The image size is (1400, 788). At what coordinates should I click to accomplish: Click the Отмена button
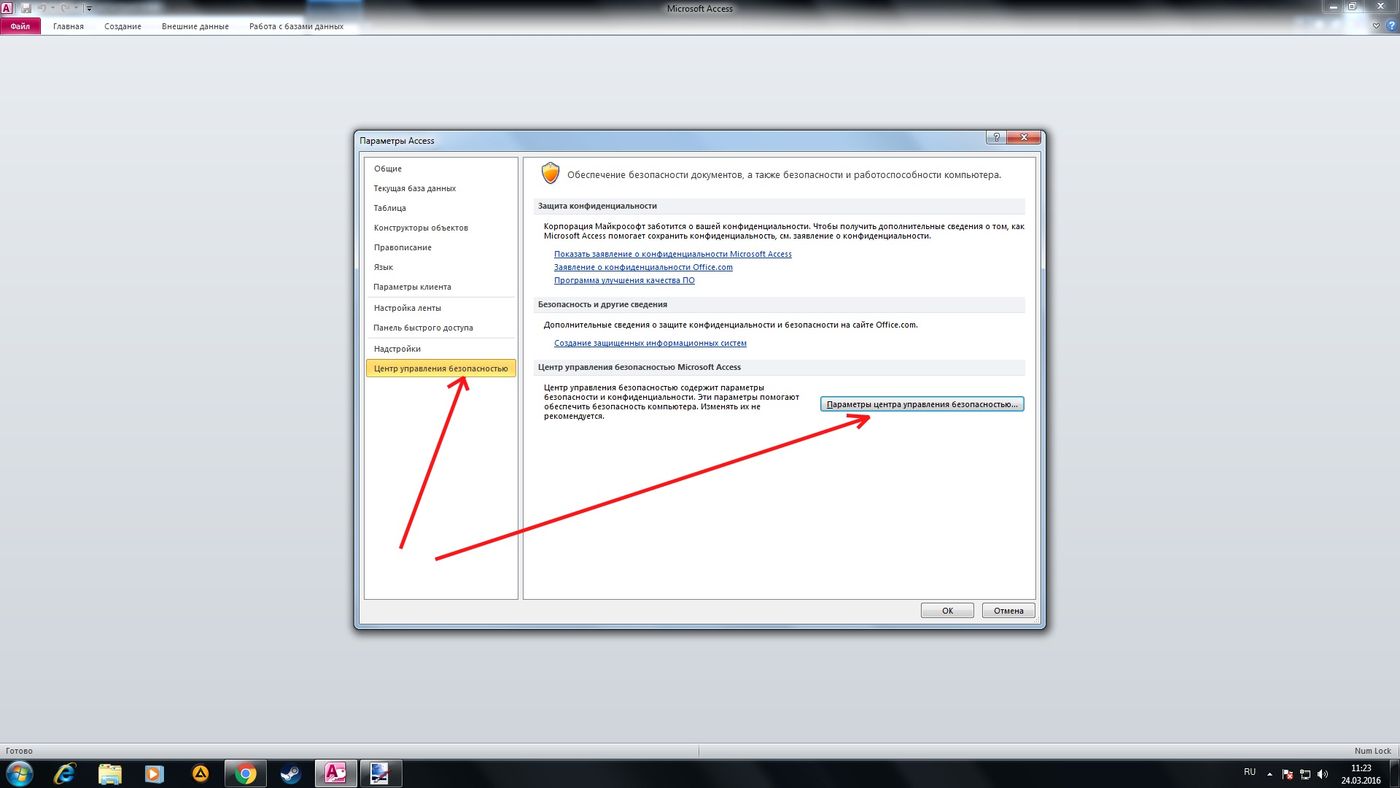coord(1008,610)
